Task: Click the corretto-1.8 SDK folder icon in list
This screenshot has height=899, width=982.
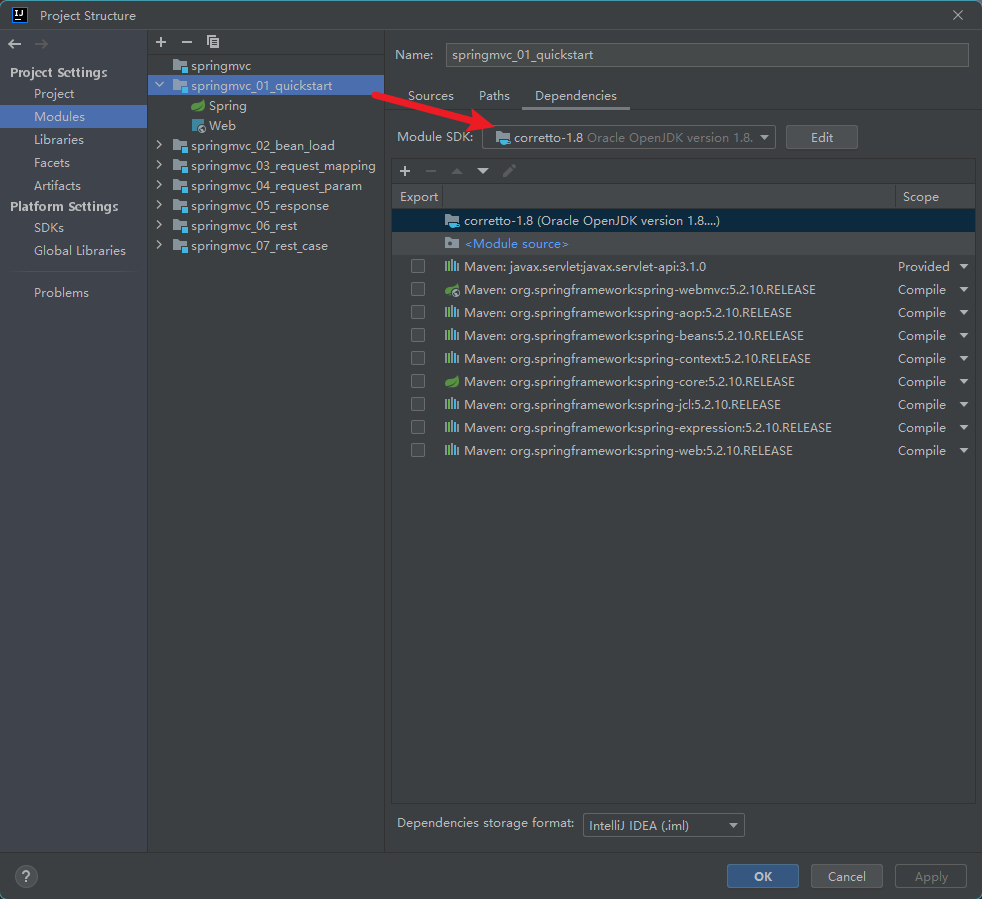Action: click(452, 221)
